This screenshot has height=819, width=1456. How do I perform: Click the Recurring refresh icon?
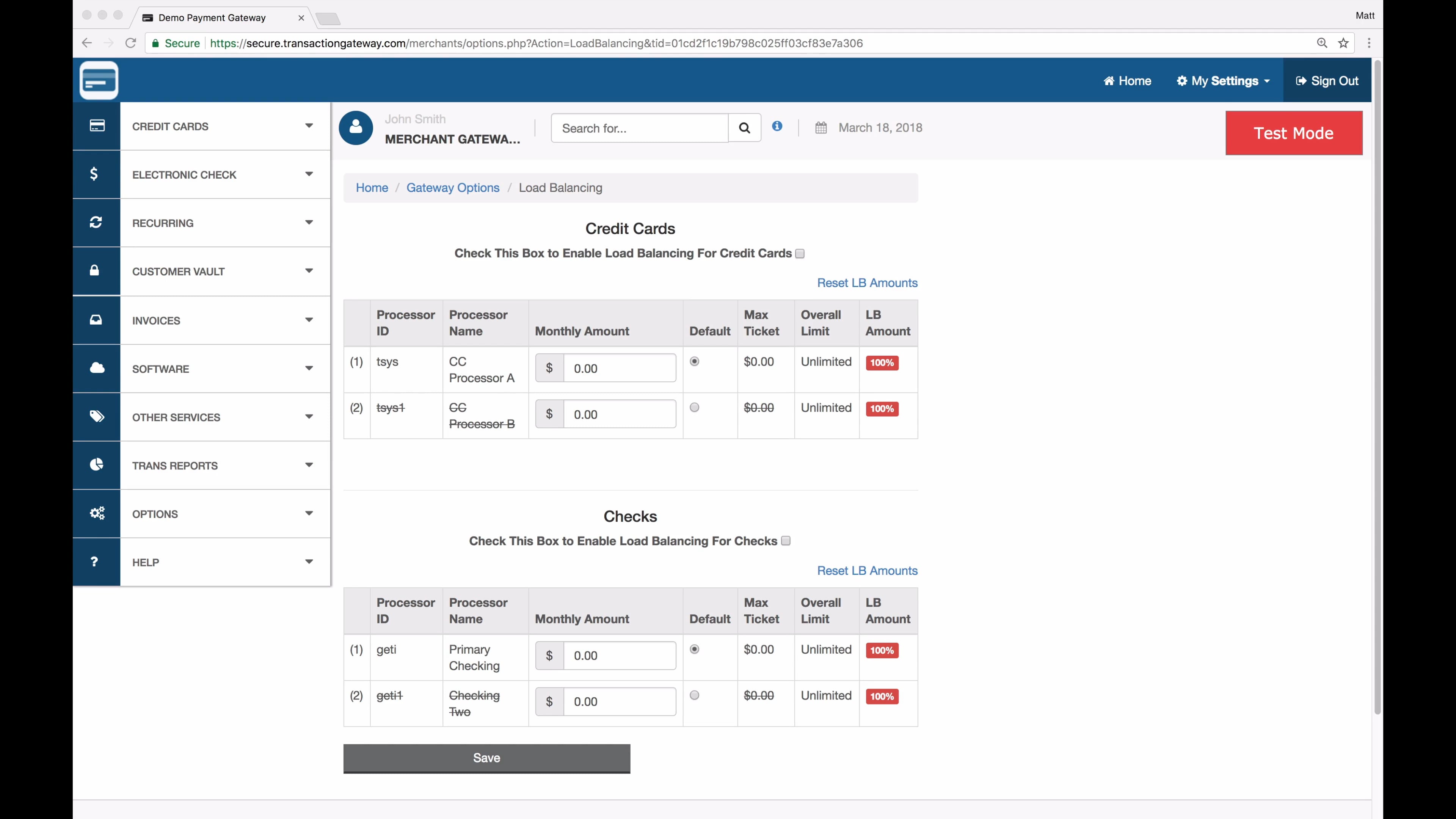(x=96, y=222)
